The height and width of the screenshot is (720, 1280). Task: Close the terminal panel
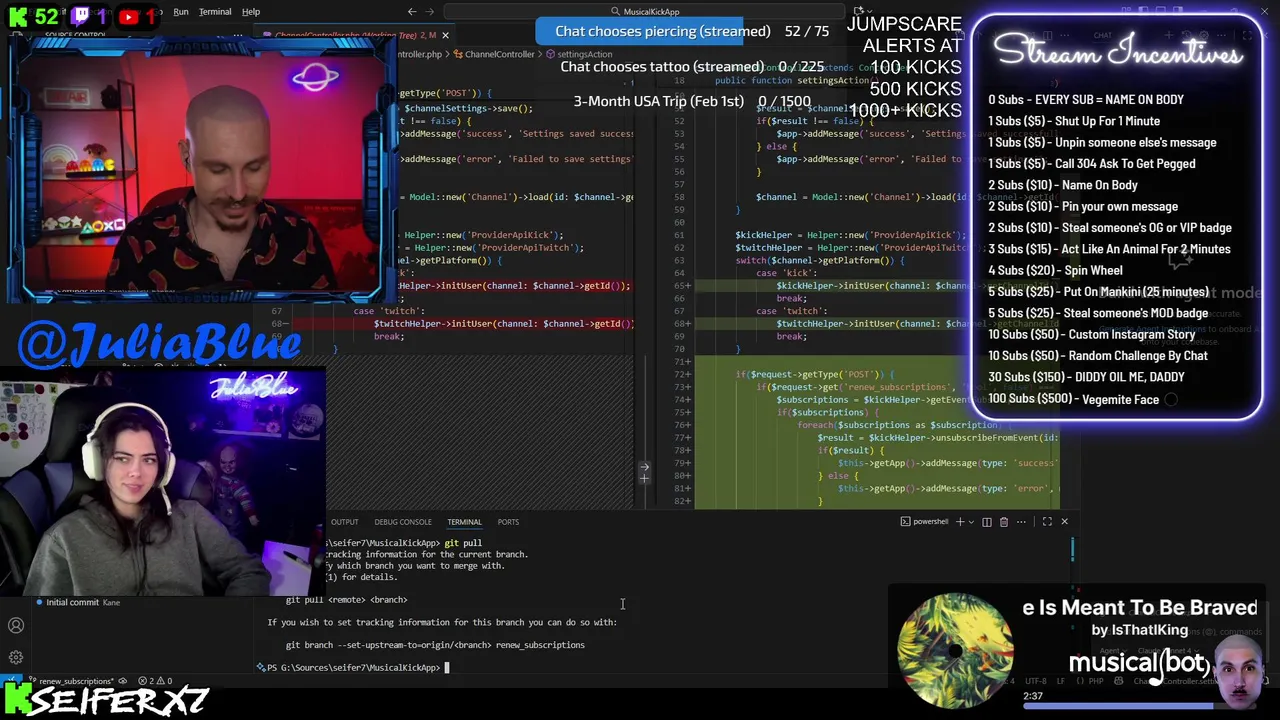[1064, 522]
